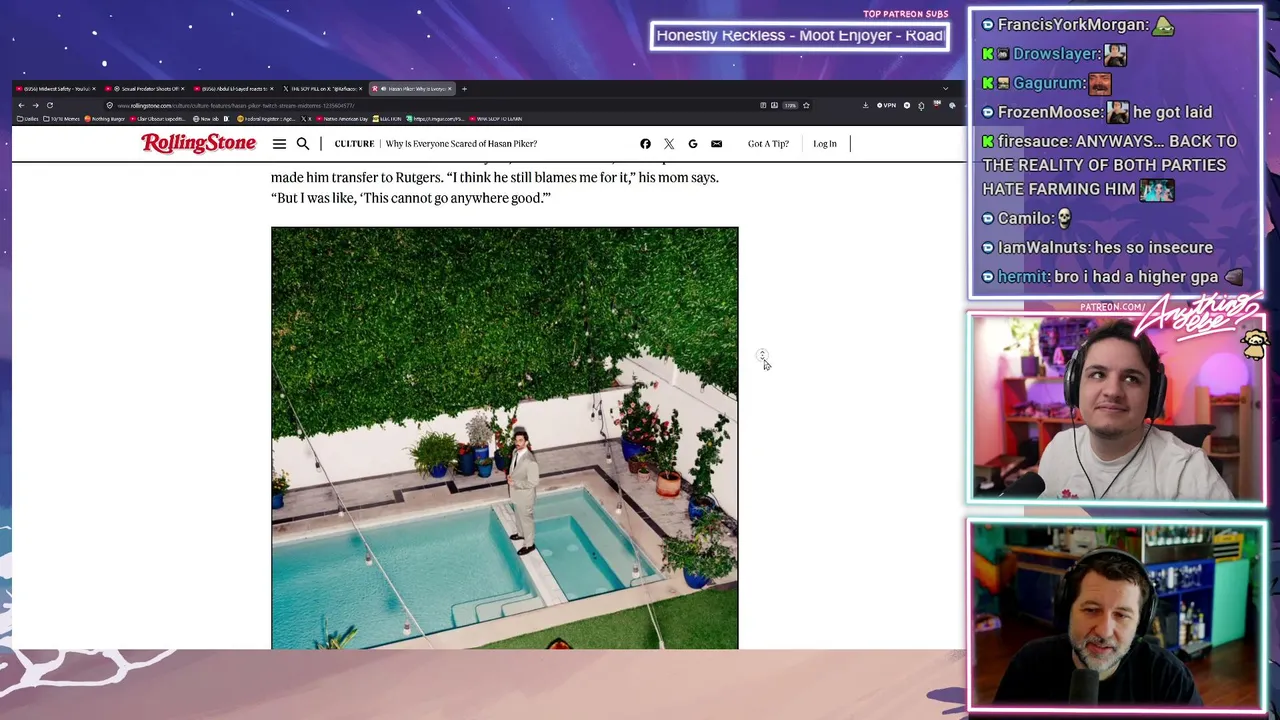Open the Google icon in site header
The height and width of the screenshot is (720, 1280).
tap(692, 144)
